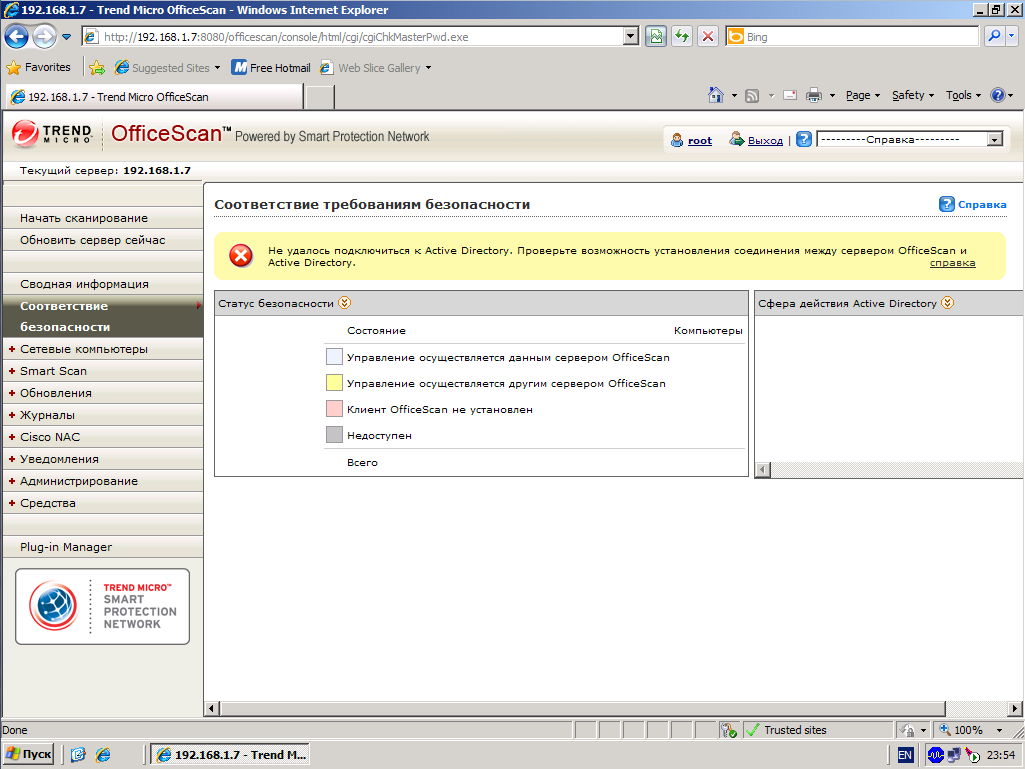This screenshot has width=1025, height=769.
Task: Open the Free Hotmail link
Action: (271, 67)
